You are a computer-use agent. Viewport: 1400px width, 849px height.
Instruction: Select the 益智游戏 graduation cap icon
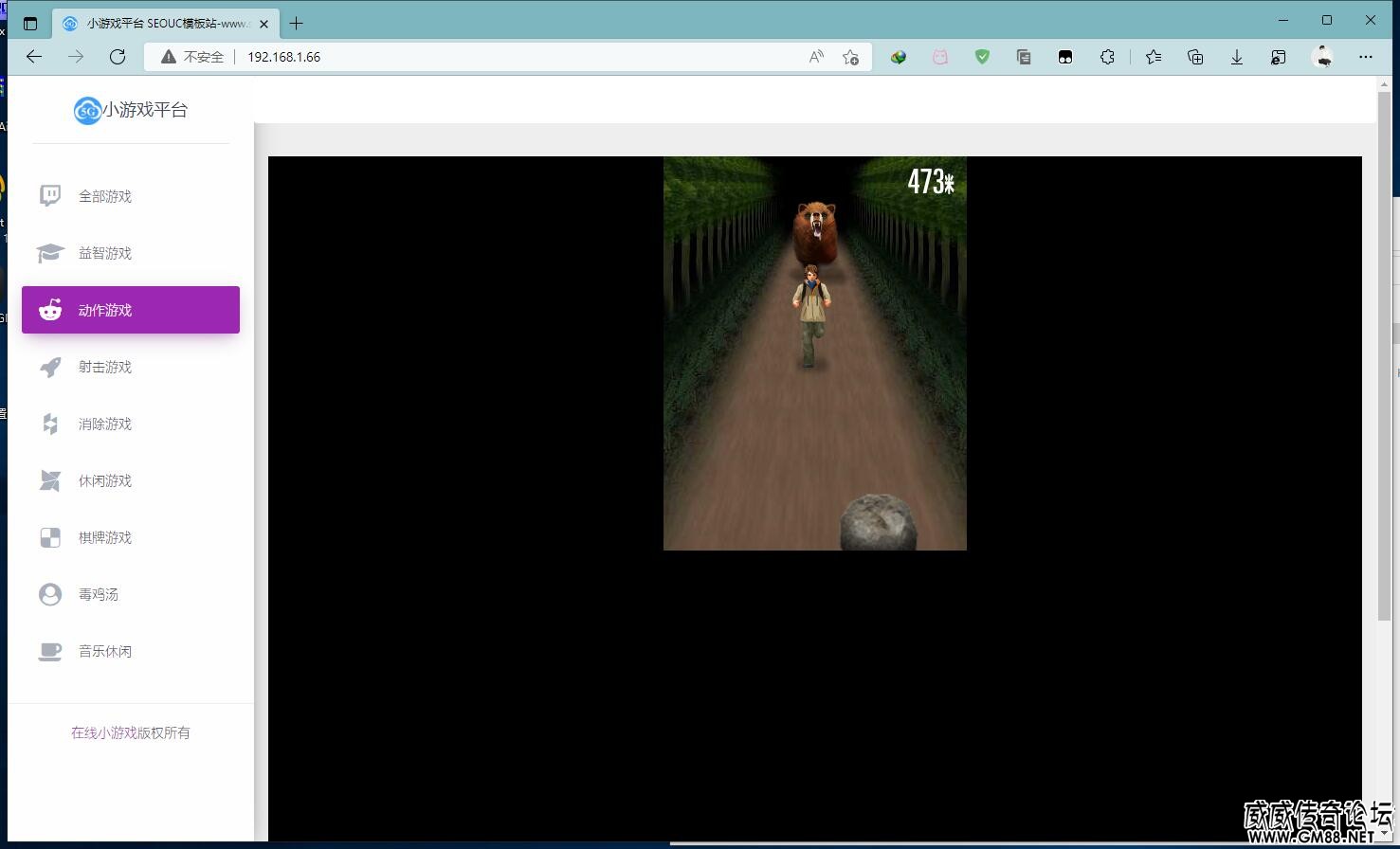(x=50, y=253)
